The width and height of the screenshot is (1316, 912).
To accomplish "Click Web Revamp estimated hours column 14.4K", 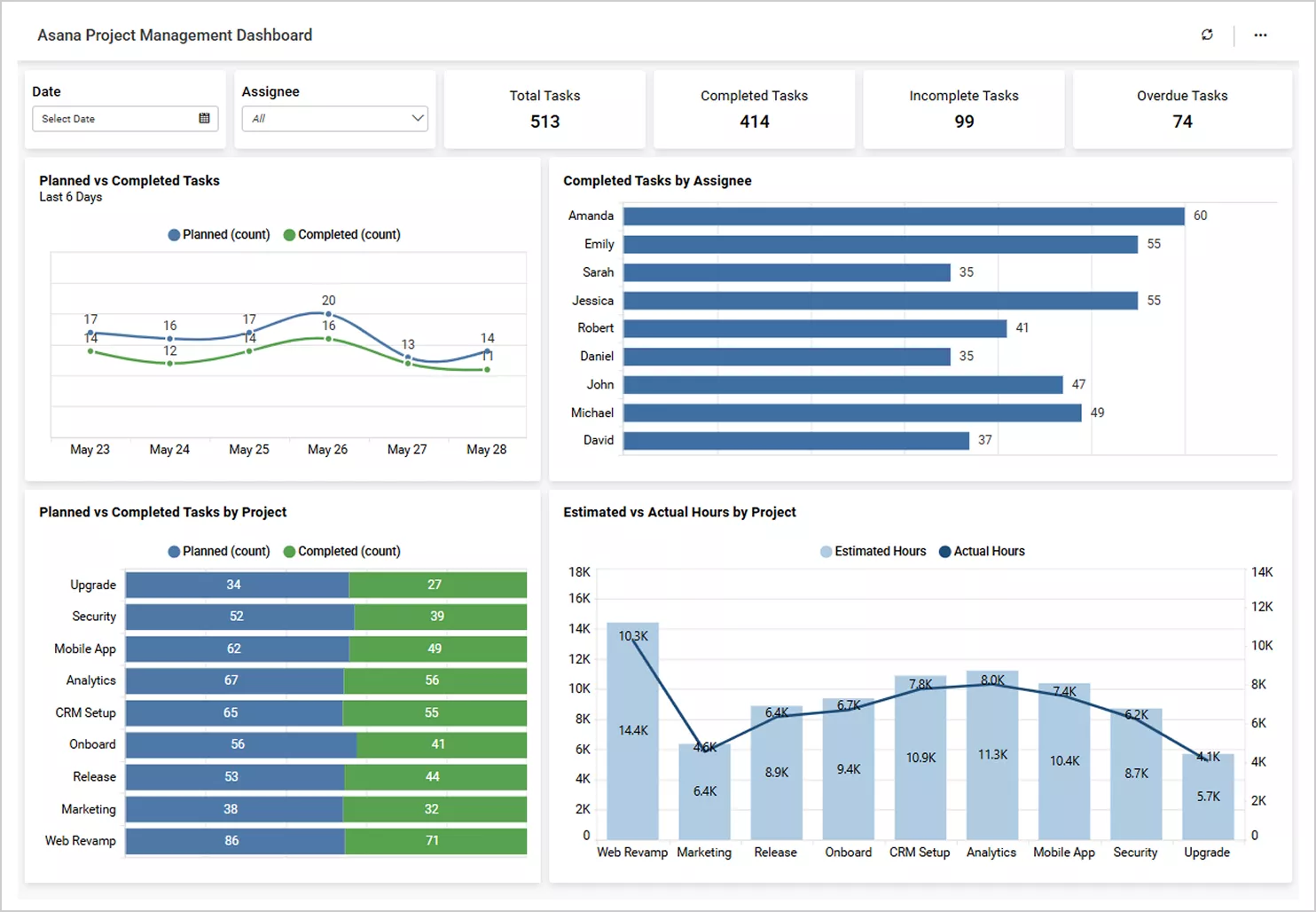I will tap(633, 731).
